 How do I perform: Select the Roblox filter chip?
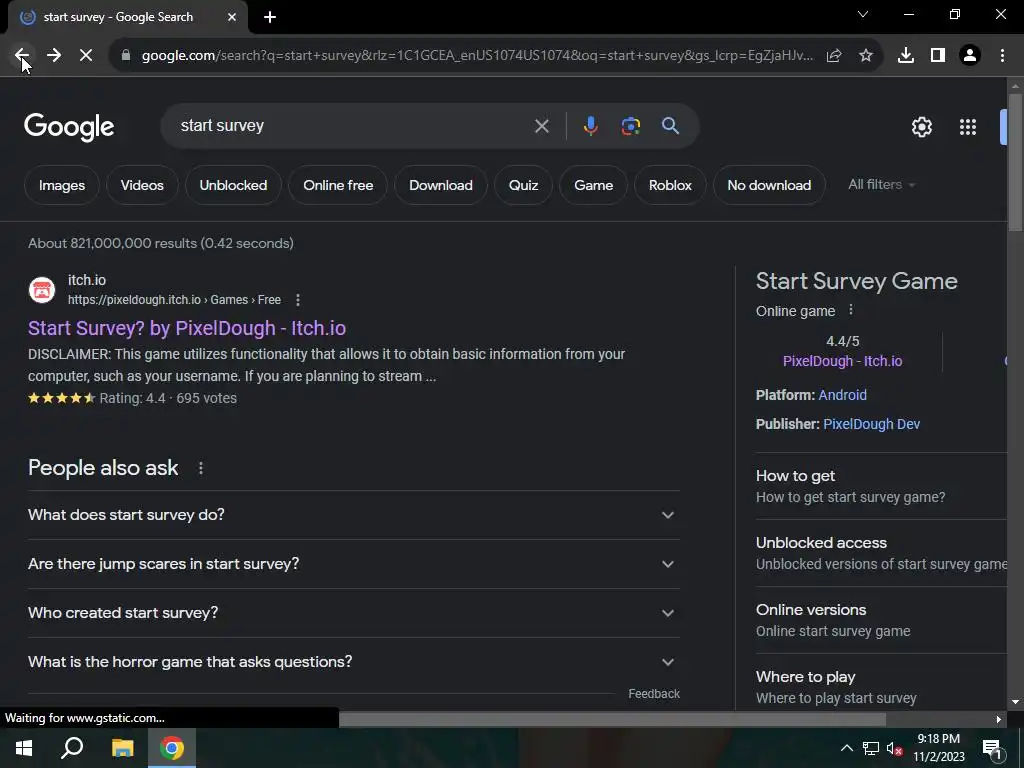pos(670,185)
